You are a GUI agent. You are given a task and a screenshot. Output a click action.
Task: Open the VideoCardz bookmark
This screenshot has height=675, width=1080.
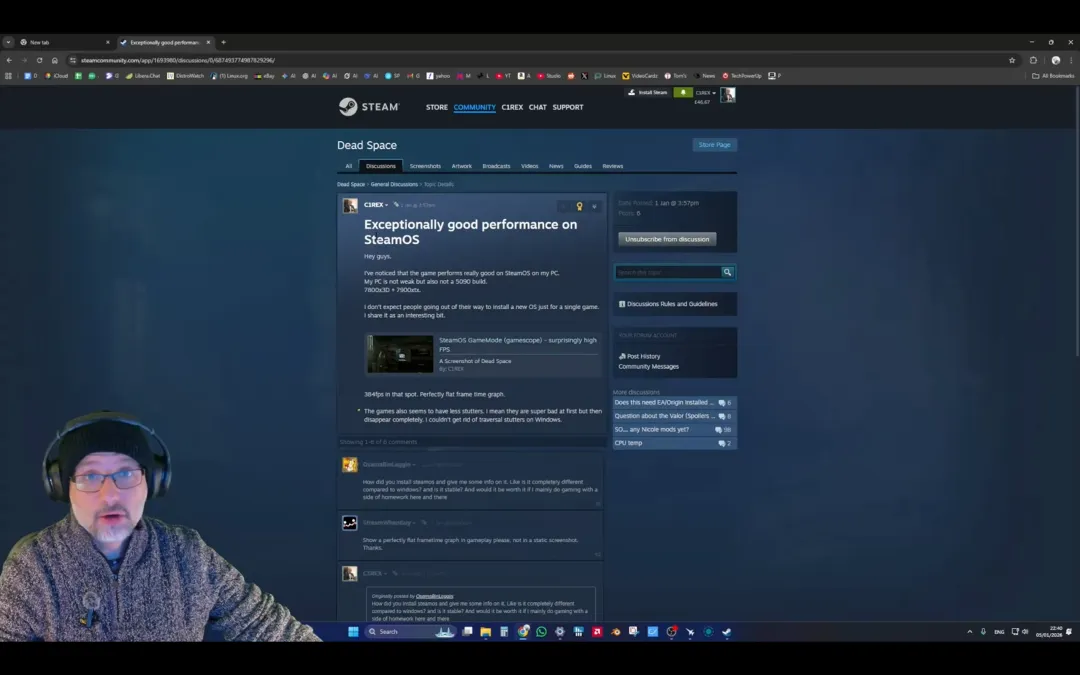640,76
